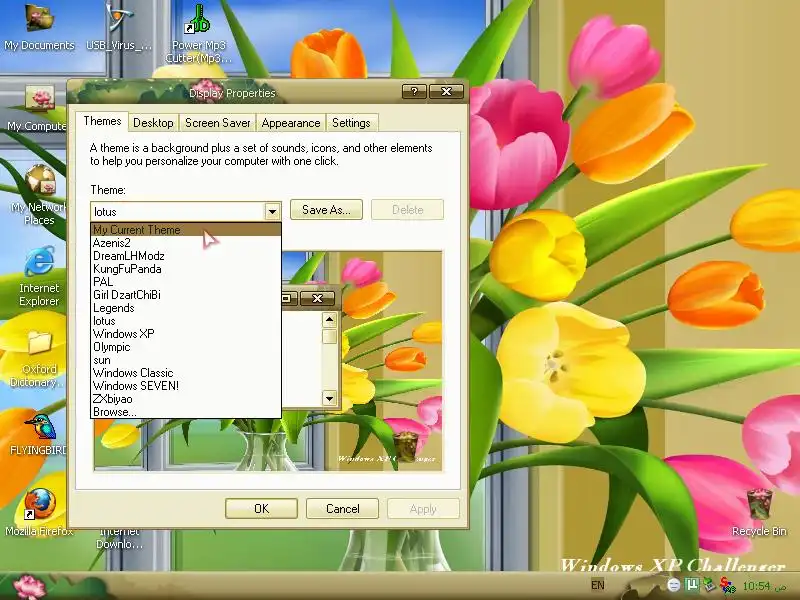Click the Theme combo box showing lotus
This screenshot has height=600, width=800.
point(186,211)
